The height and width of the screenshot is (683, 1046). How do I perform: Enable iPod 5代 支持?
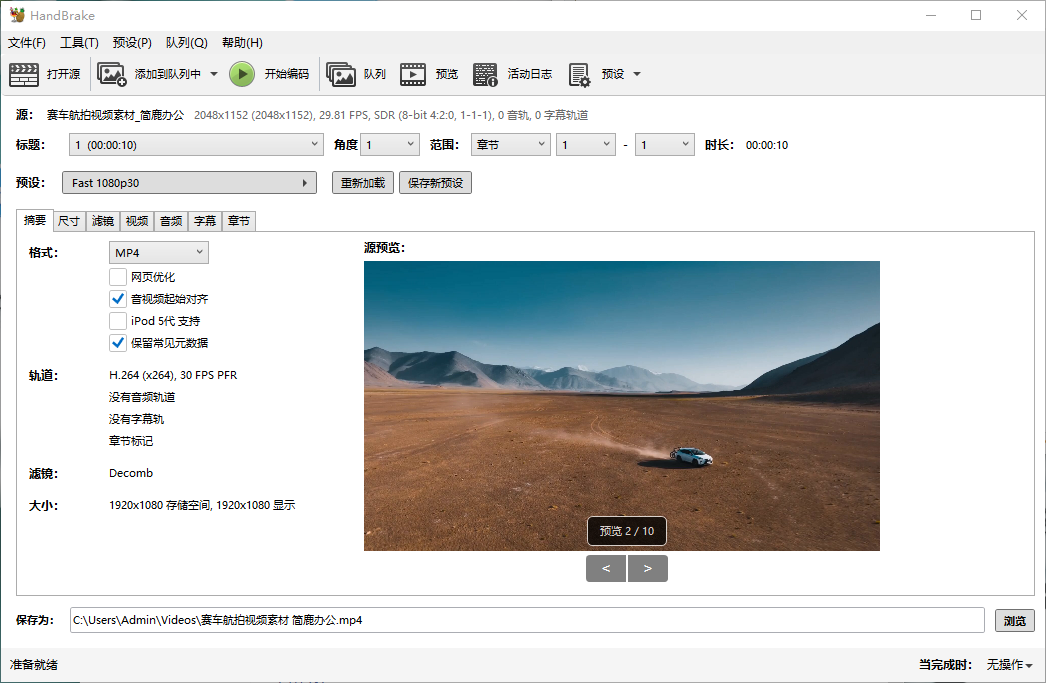[x=119, y=321]
